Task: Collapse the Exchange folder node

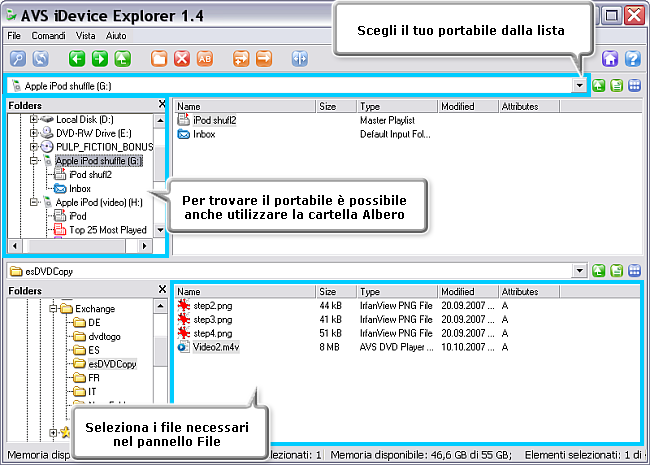Action: point(53,308)
